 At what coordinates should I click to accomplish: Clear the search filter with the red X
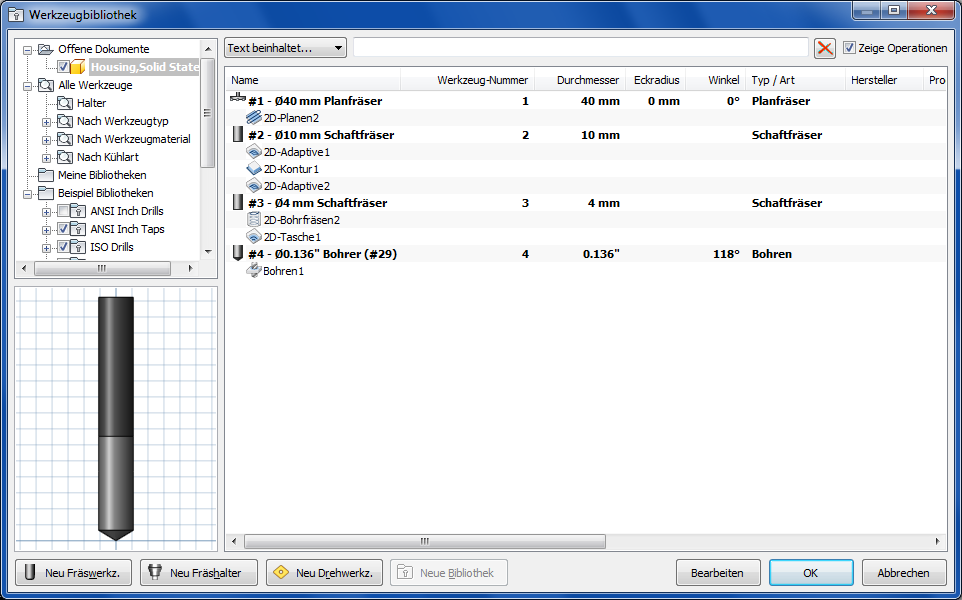(825, 48)
